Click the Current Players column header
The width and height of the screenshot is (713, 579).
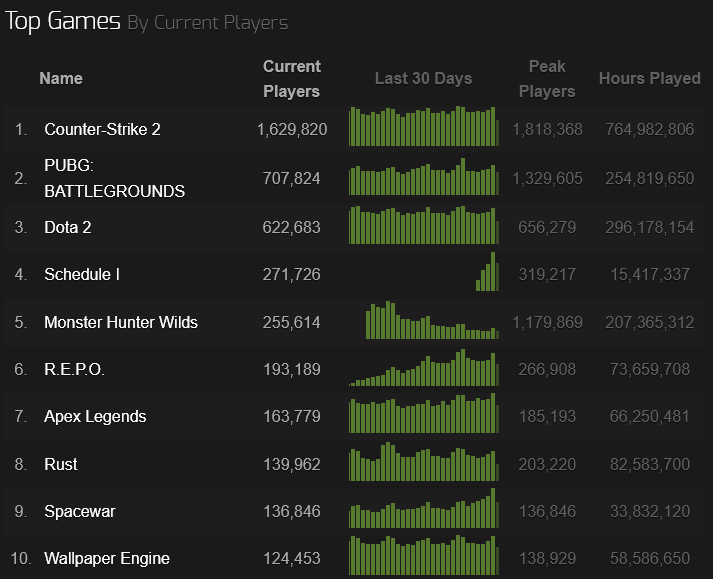click(291, 79)
